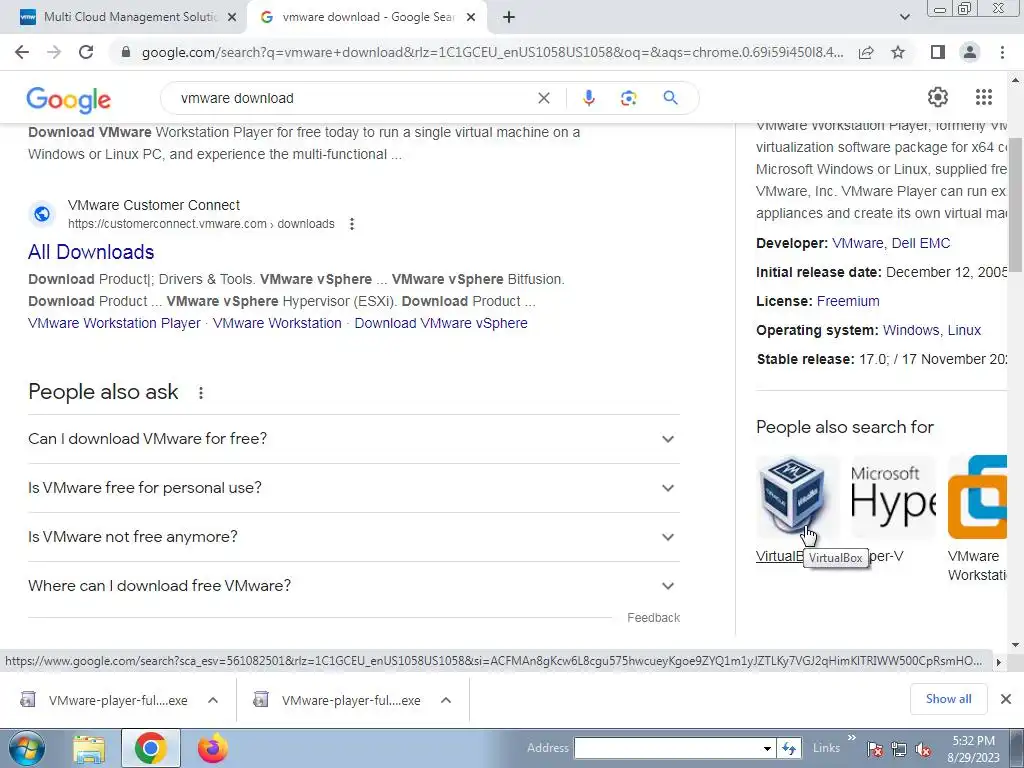Expand the taskbar Links toolbar chevron
Screen dimensions: 1024x768
tap(852, 739)
